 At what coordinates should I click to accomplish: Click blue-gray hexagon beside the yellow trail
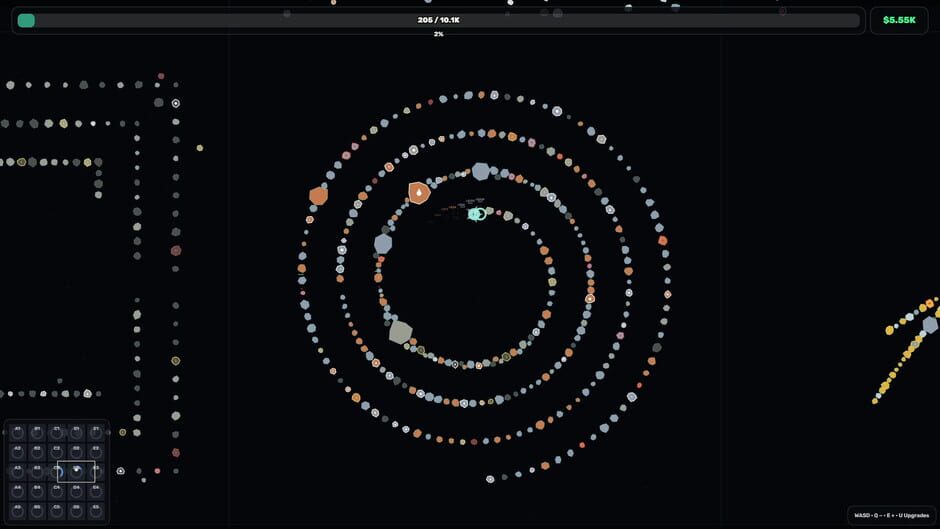tap(930, 324)
